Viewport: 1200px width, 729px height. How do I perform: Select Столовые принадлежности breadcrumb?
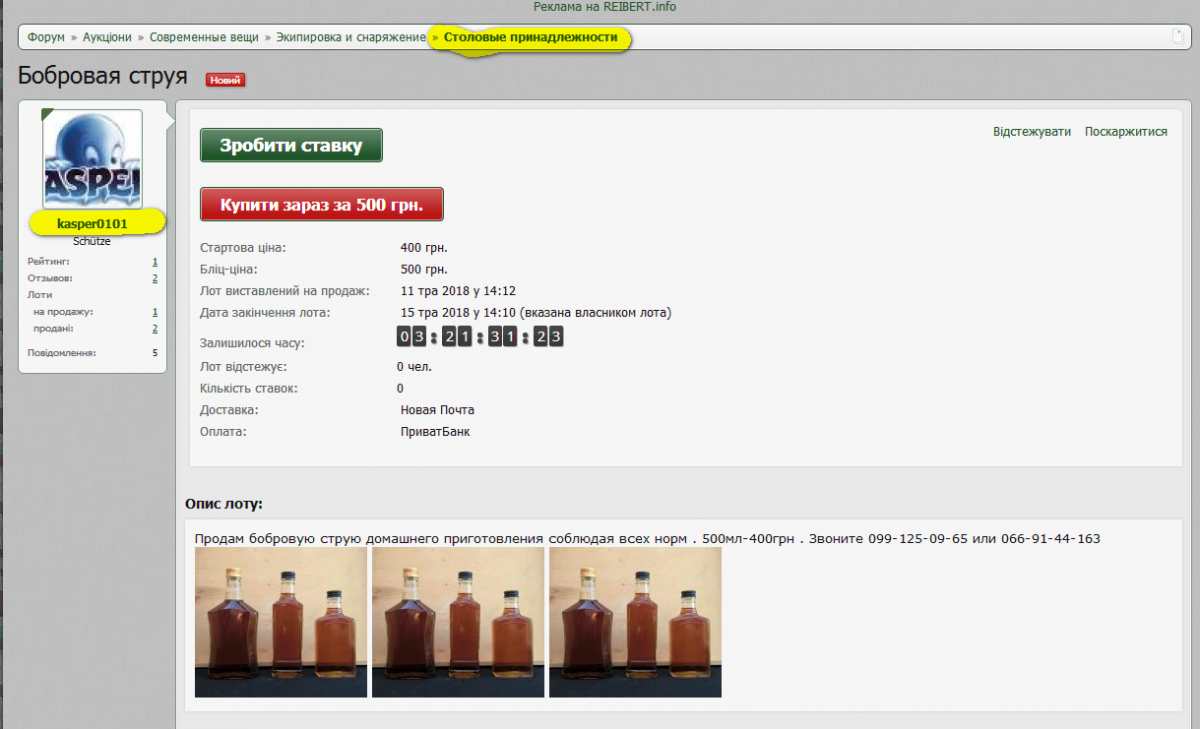(x=537, y=37)
